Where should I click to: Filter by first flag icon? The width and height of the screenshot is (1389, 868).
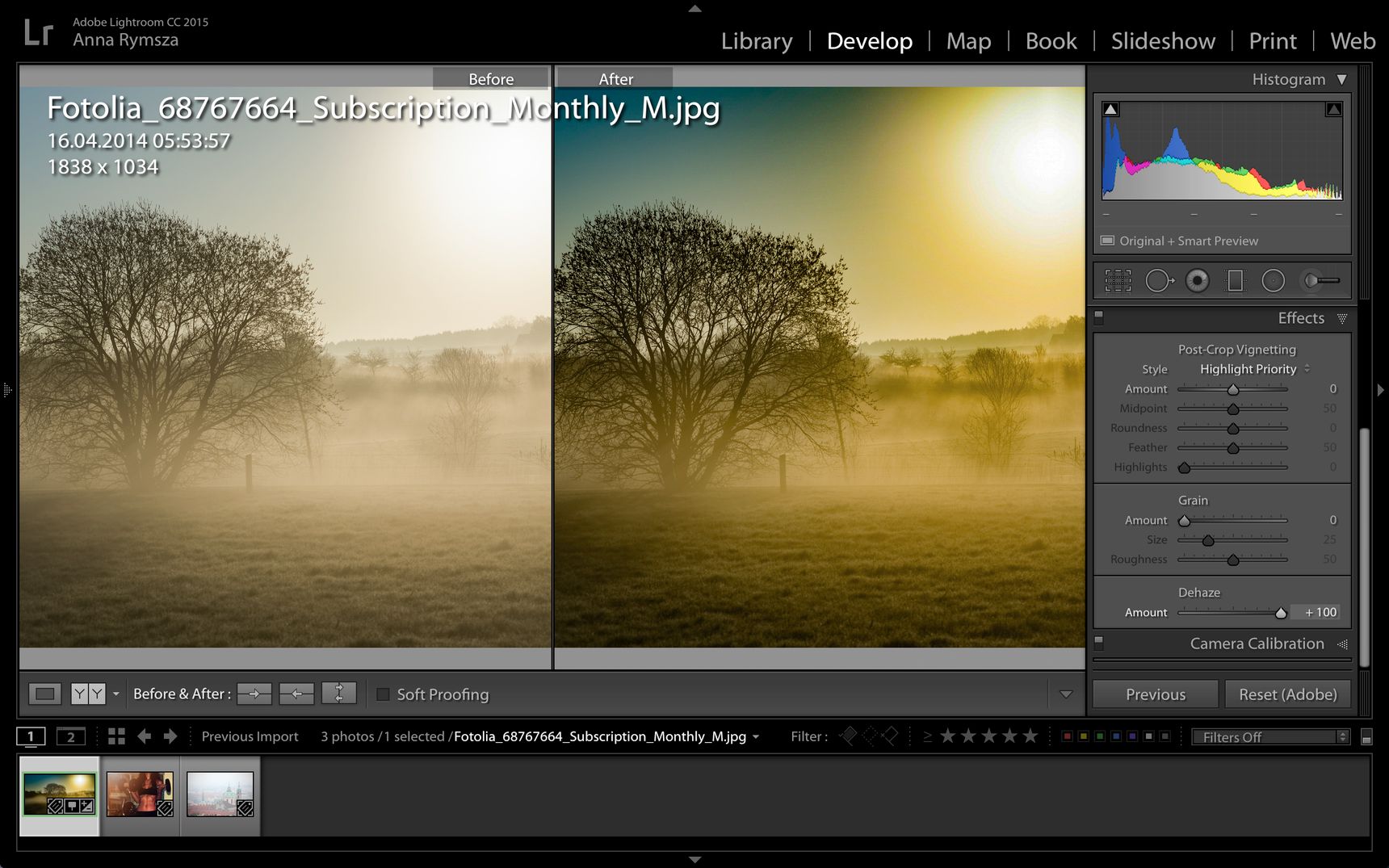coord(849,736)
